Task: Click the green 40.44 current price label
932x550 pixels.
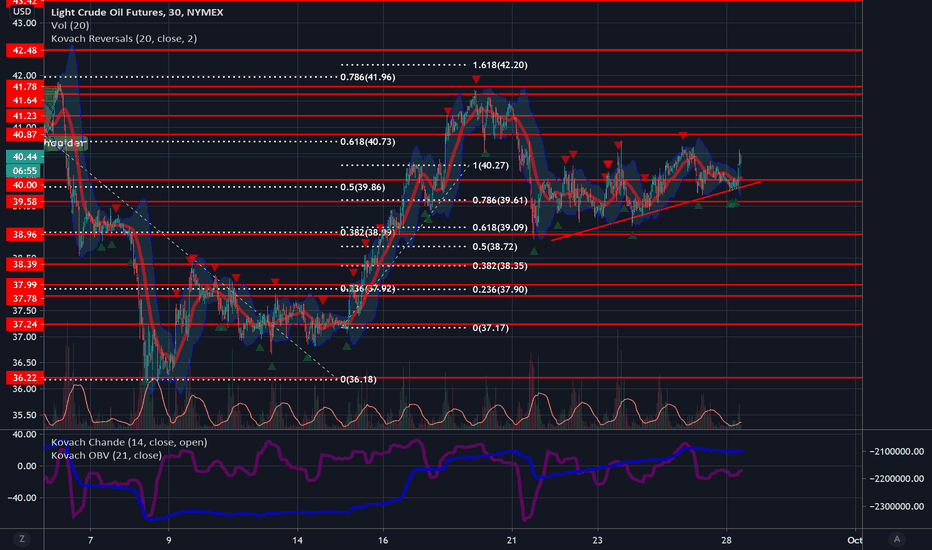Action: coord(25,157)
